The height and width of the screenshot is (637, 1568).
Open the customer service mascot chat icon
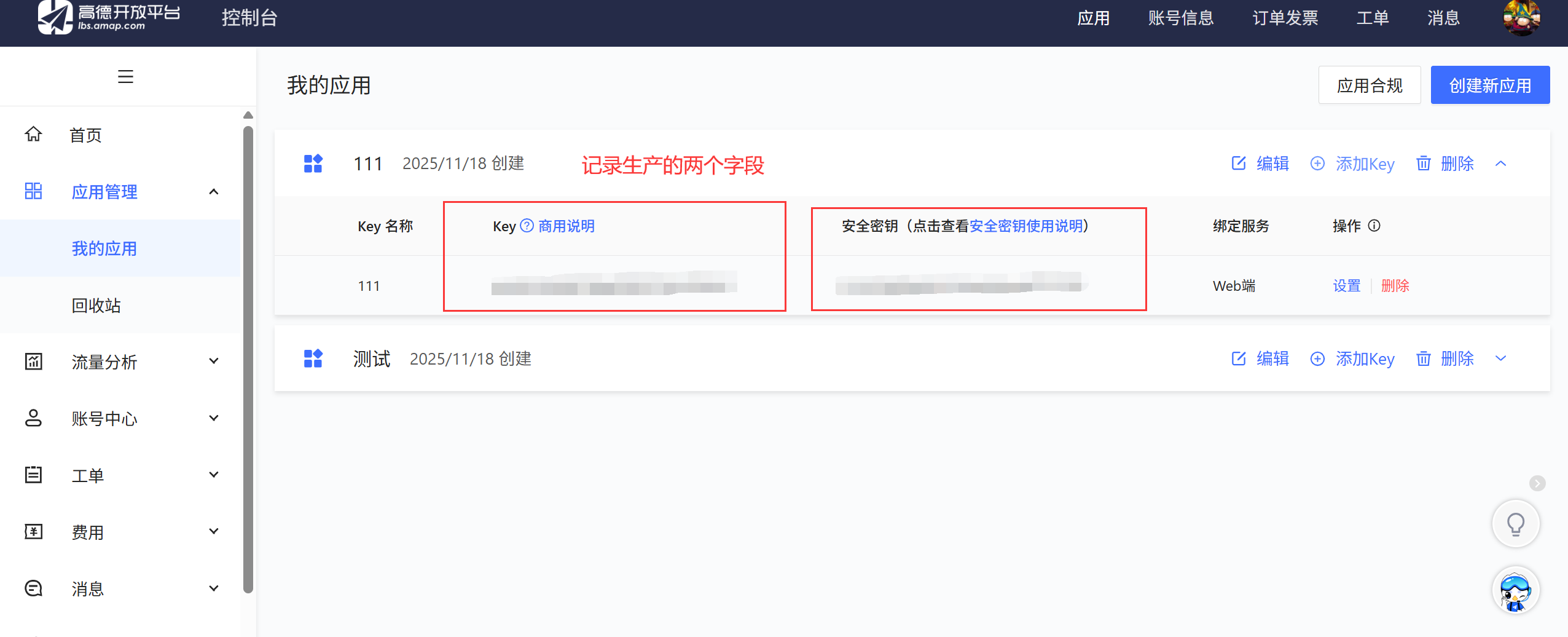(1515, 590)
